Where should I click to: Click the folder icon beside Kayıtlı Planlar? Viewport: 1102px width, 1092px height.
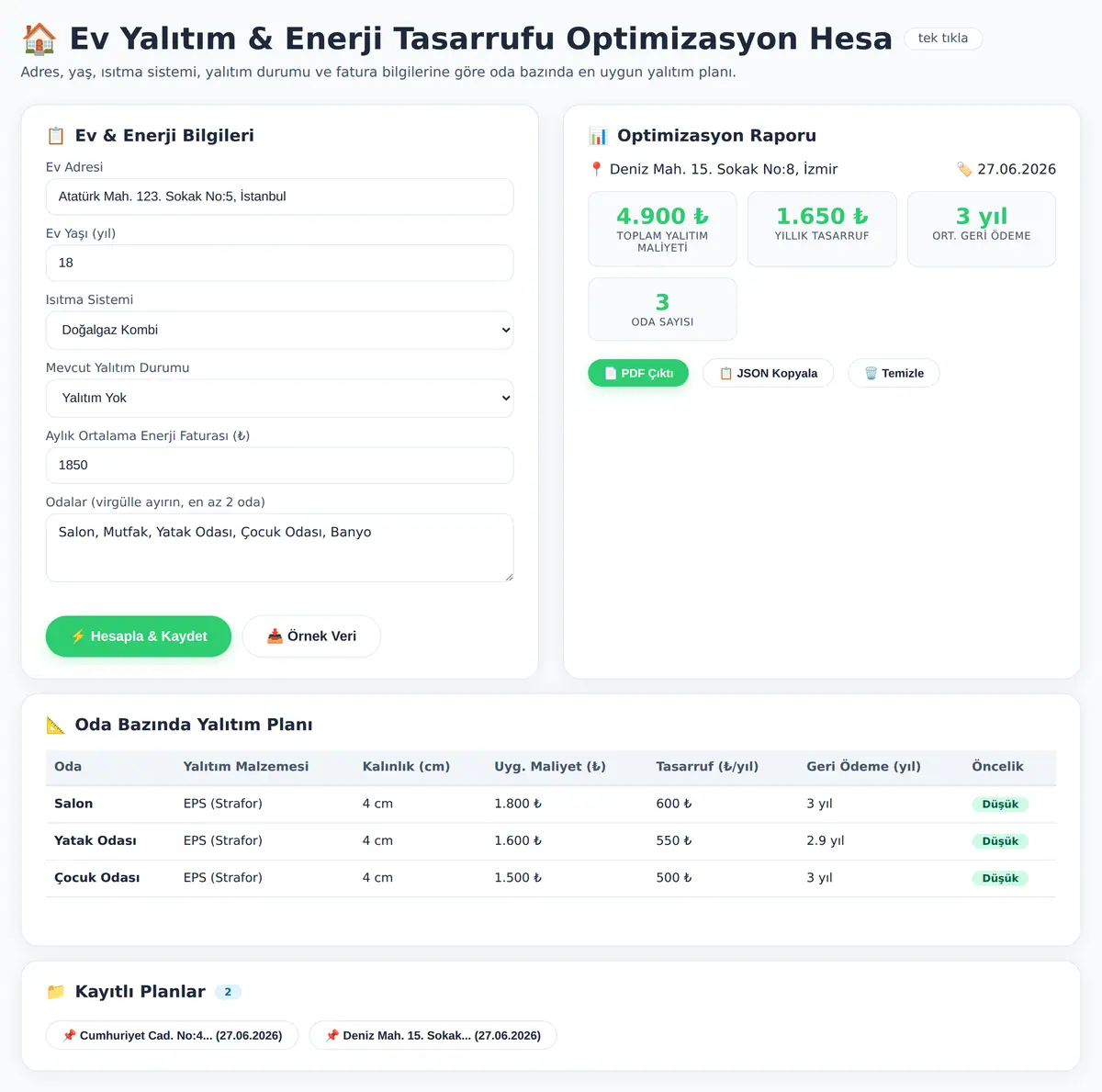pos(56,992)
